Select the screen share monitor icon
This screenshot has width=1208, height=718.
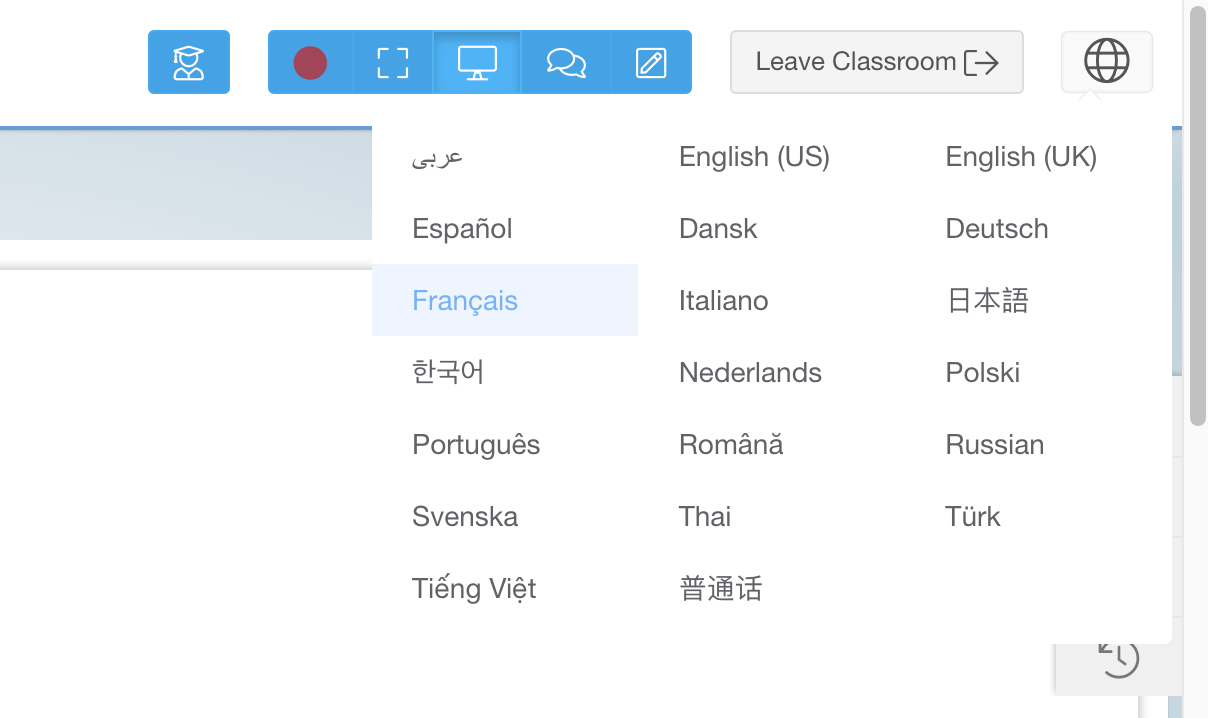[477, 62]
